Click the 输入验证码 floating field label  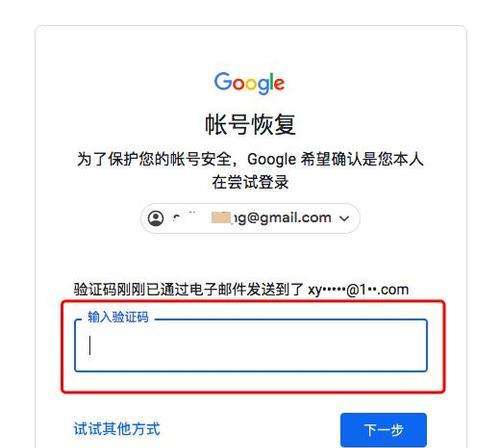pyautogui.click(x=118, y=317)
